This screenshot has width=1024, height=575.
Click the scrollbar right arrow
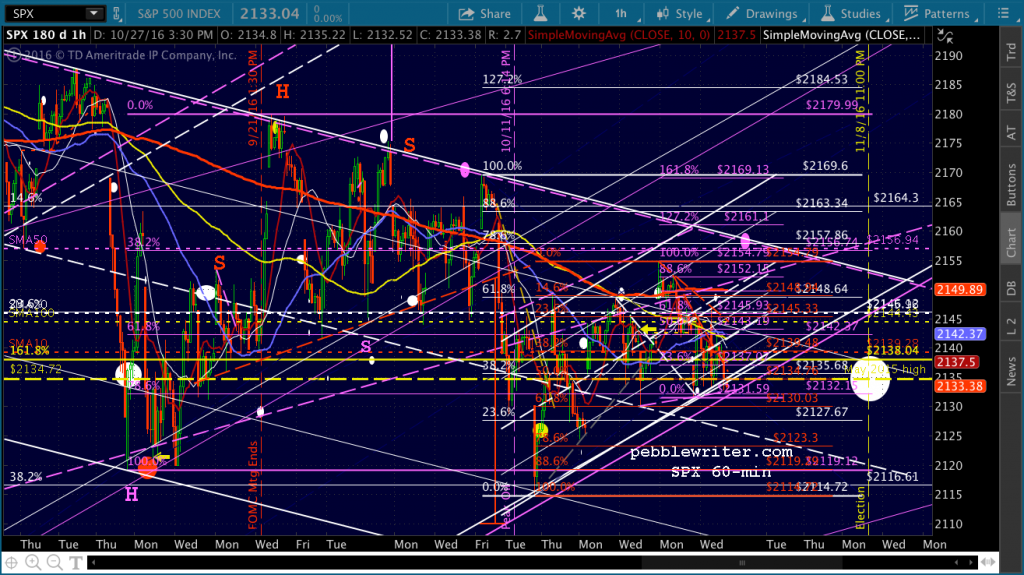point(969,562)
